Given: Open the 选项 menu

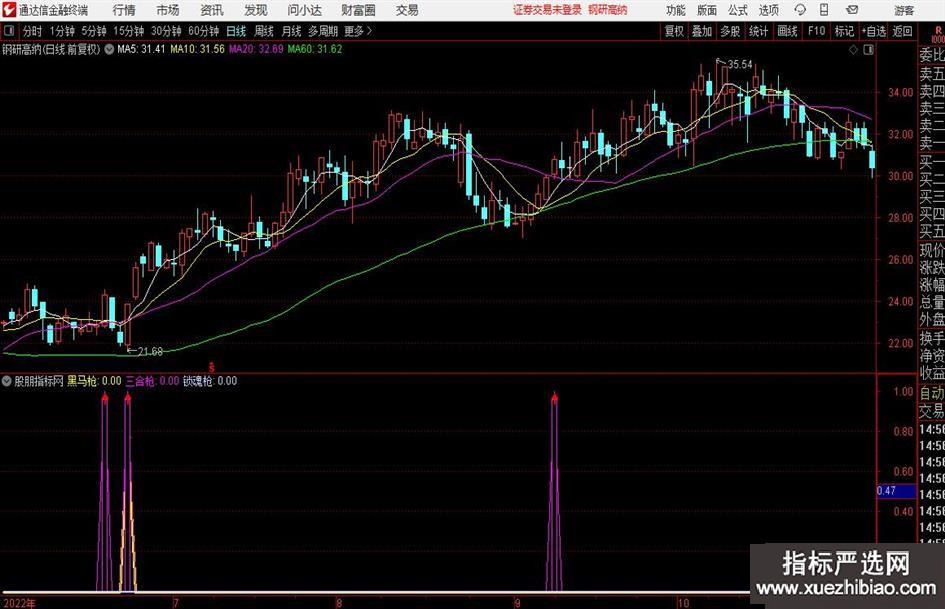Looking at the screenshot, I should point(768,10).
